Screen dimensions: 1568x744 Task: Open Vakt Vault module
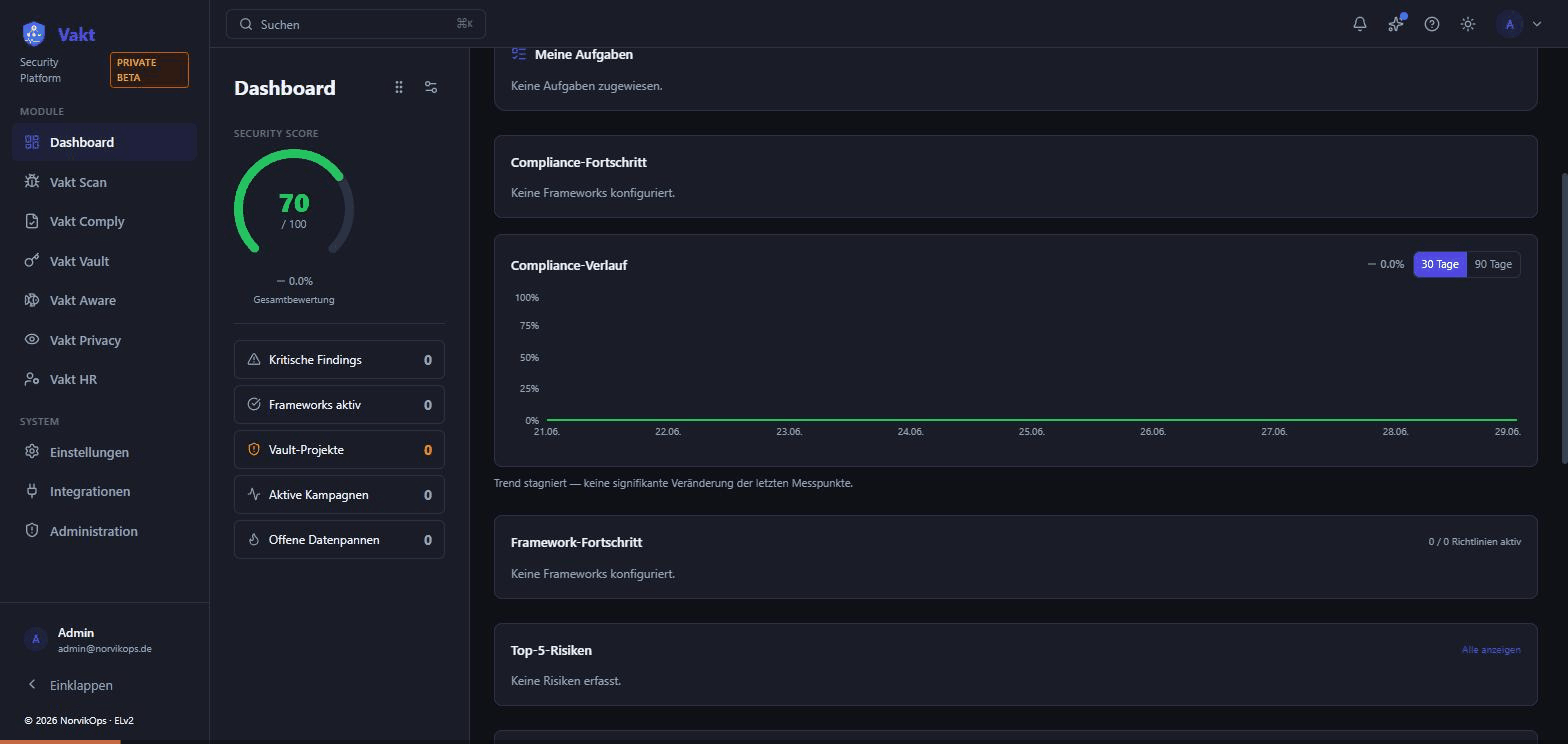[x=104, y=261]
